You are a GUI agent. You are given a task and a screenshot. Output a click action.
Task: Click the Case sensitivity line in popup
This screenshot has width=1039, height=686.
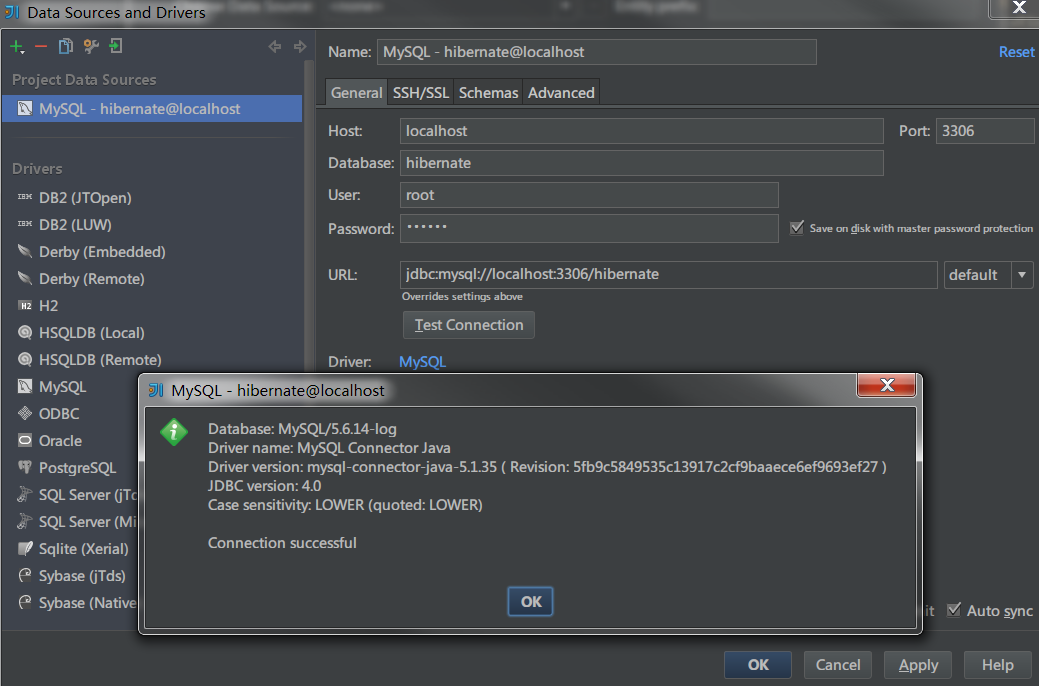(x=345, y=505)
